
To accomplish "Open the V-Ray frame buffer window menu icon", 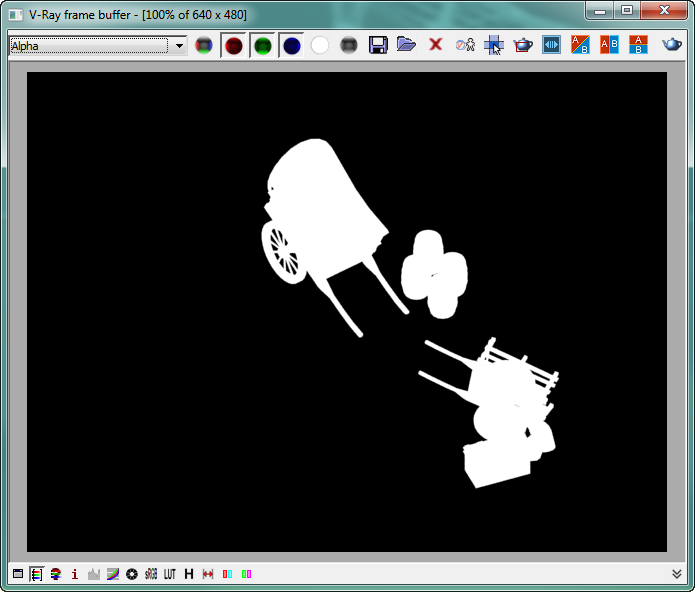I will pyautogui.click(x=15, y=14).
